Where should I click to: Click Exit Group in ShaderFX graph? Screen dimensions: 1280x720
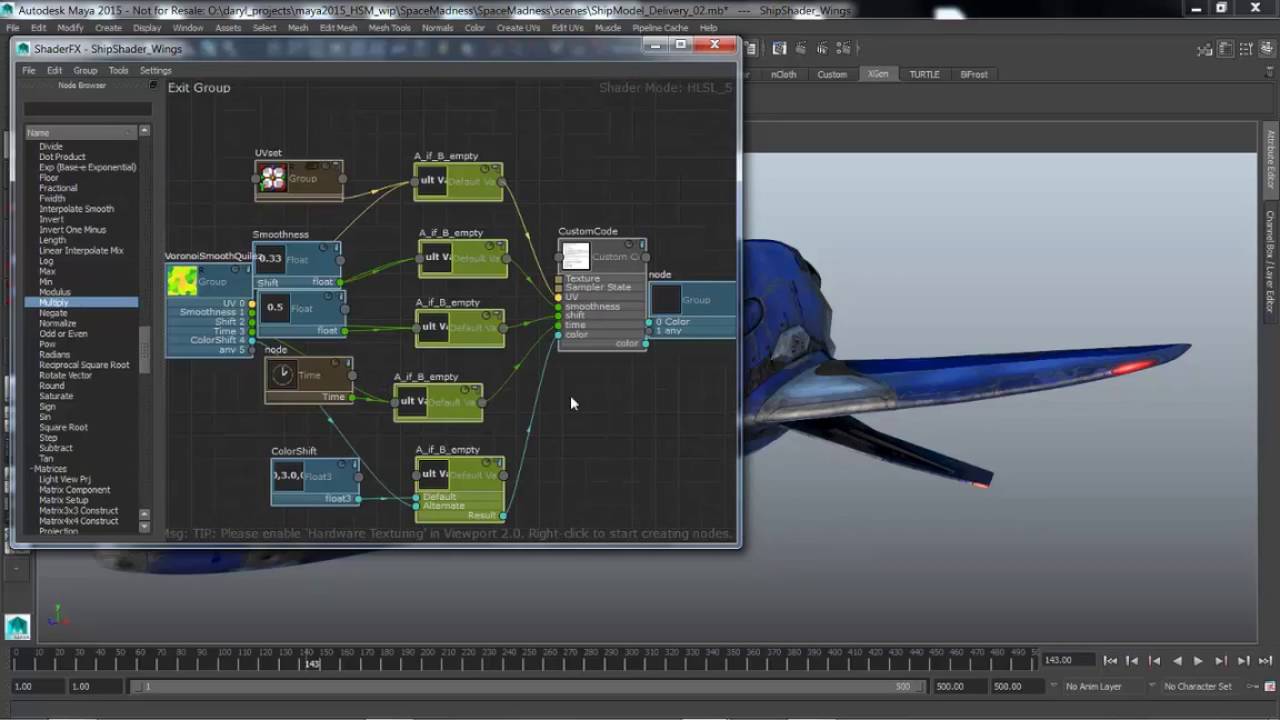(x=199, y=88)
